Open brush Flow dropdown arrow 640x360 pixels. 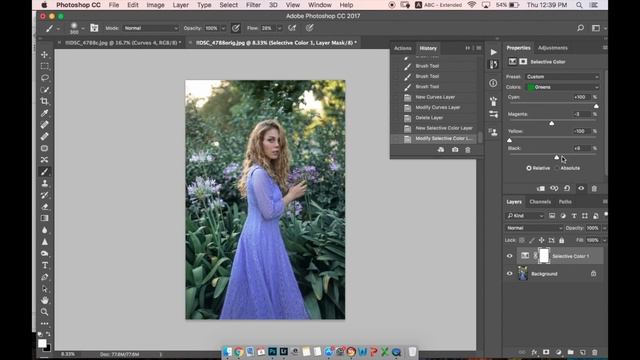[x=280, y=28]
